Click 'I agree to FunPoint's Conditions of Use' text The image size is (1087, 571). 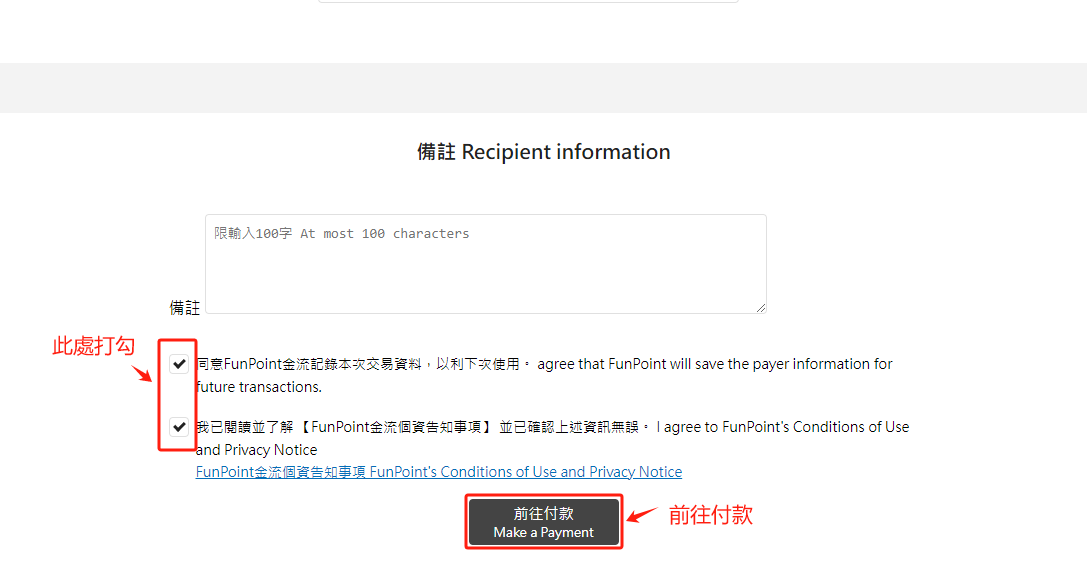tap(782, 427)
